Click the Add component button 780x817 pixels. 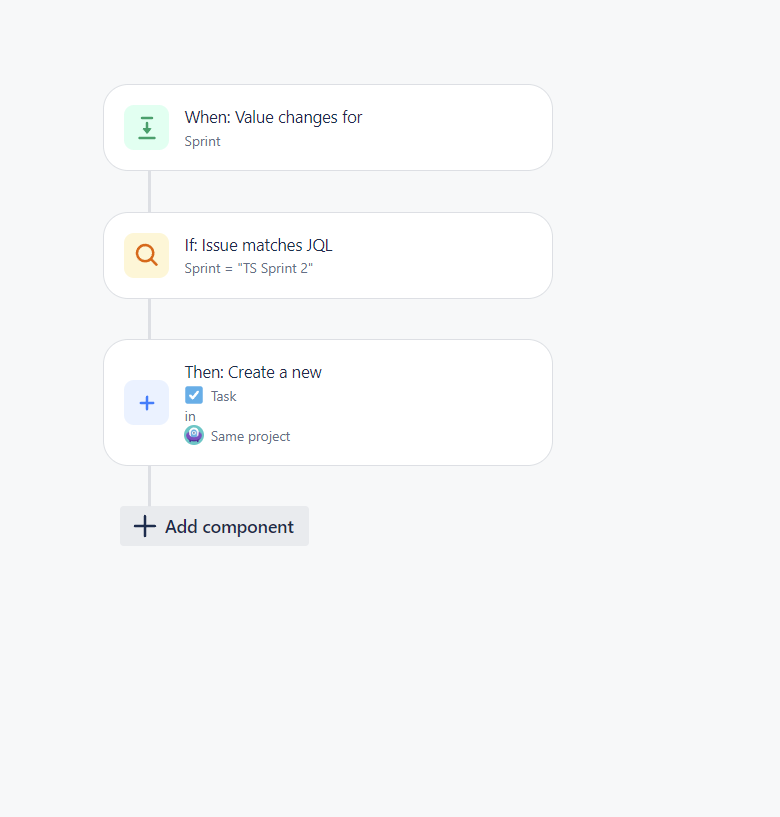click(214, 526)
